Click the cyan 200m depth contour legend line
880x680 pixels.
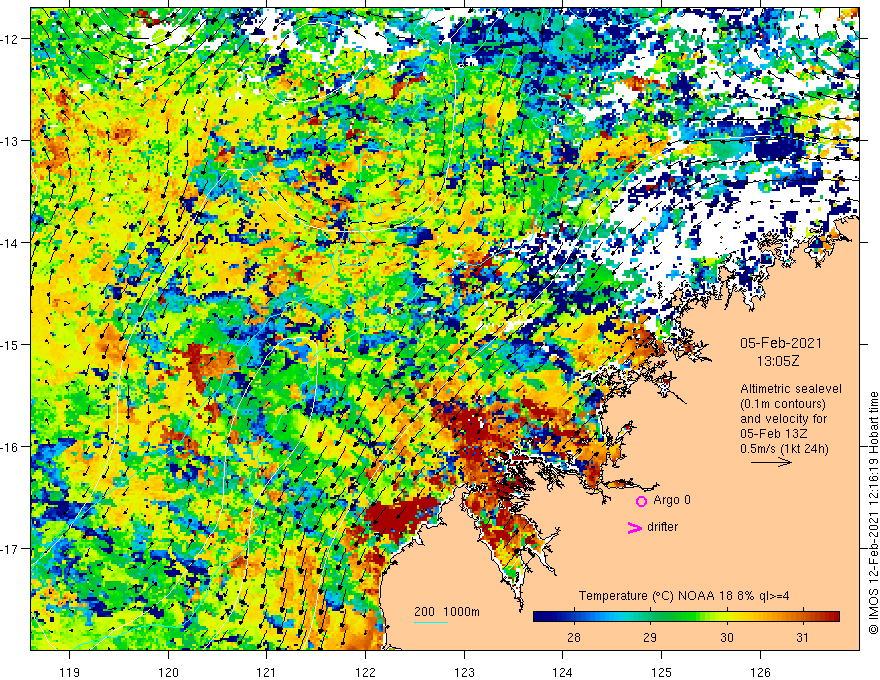point(431,622)
